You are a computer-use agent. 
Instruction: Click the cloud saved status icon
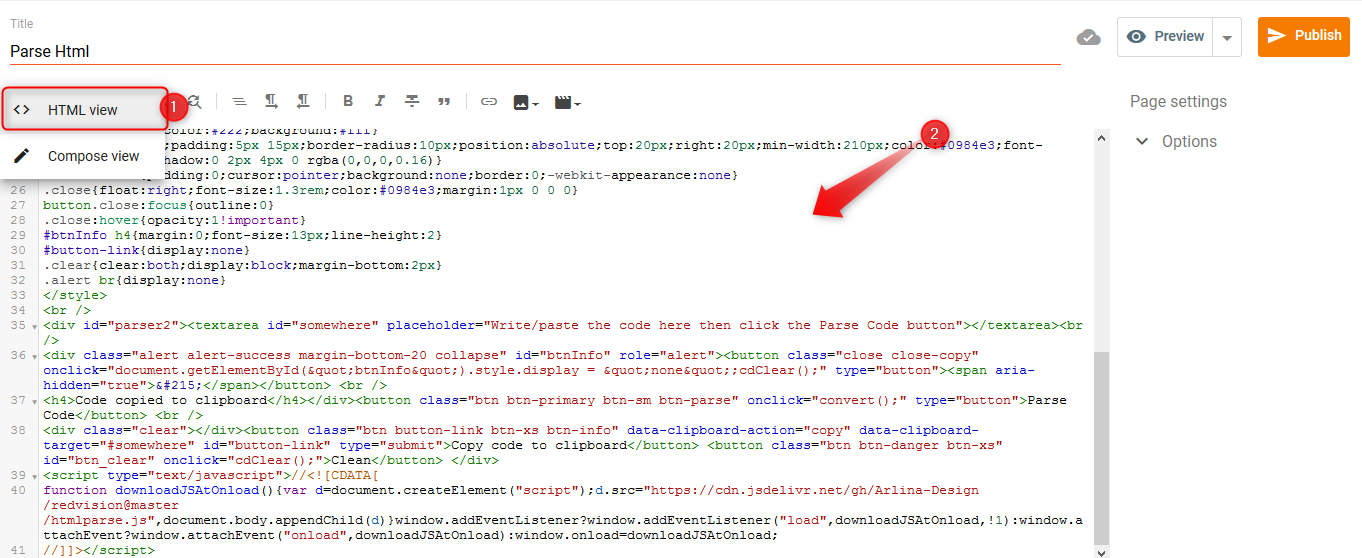pos(1088,37)
